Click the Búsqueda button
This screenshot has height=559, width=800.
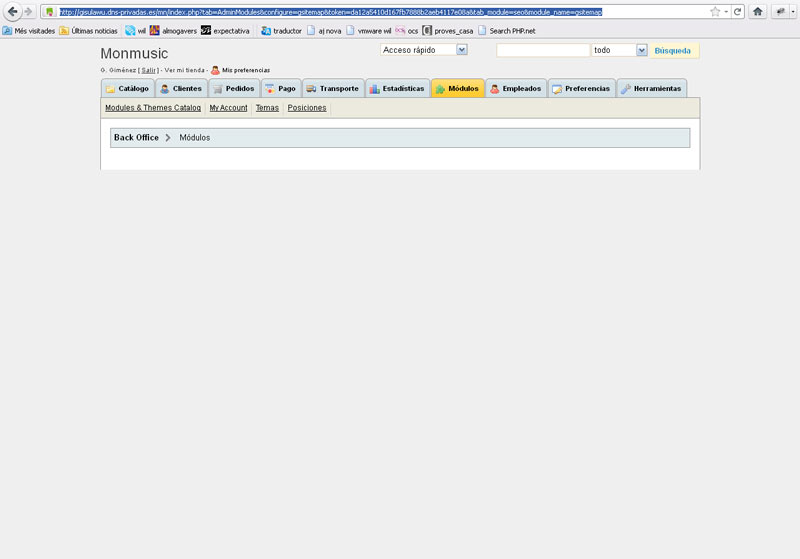point(673,50)
